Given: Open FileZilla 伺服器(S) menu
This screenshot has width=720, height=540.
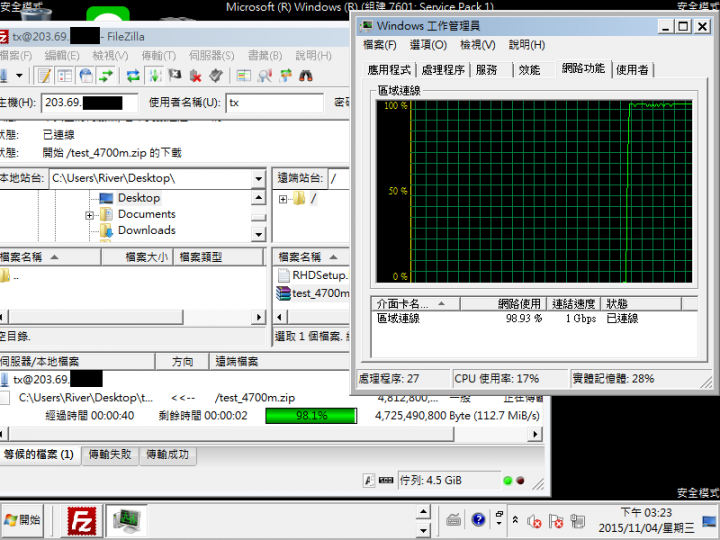Looking at the screenshot, I should [212, 56].
